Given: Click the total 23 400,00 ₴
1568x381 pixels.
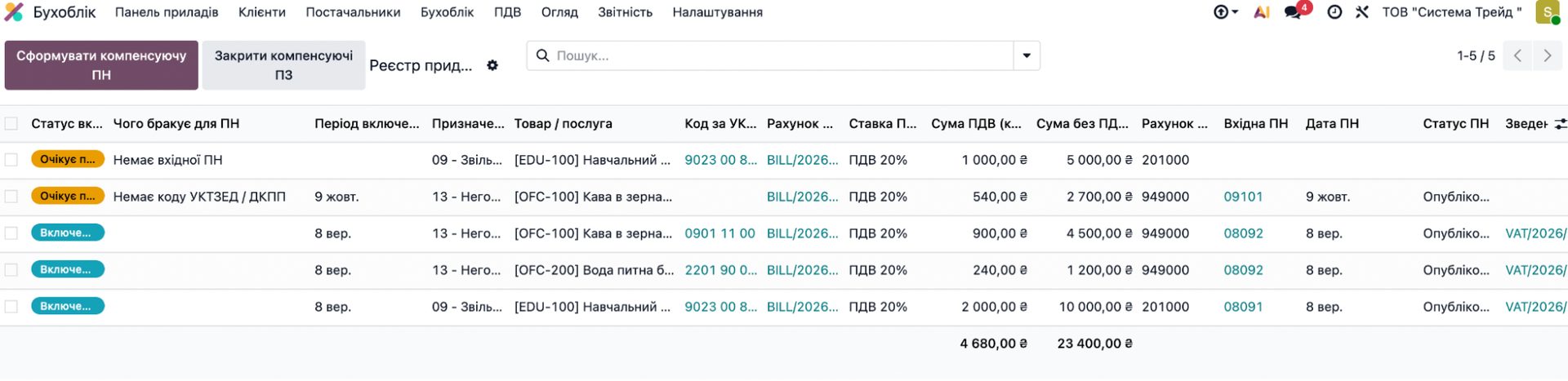Looking at the screenshot, I should pyautogui.click(x=1094, y=343).
